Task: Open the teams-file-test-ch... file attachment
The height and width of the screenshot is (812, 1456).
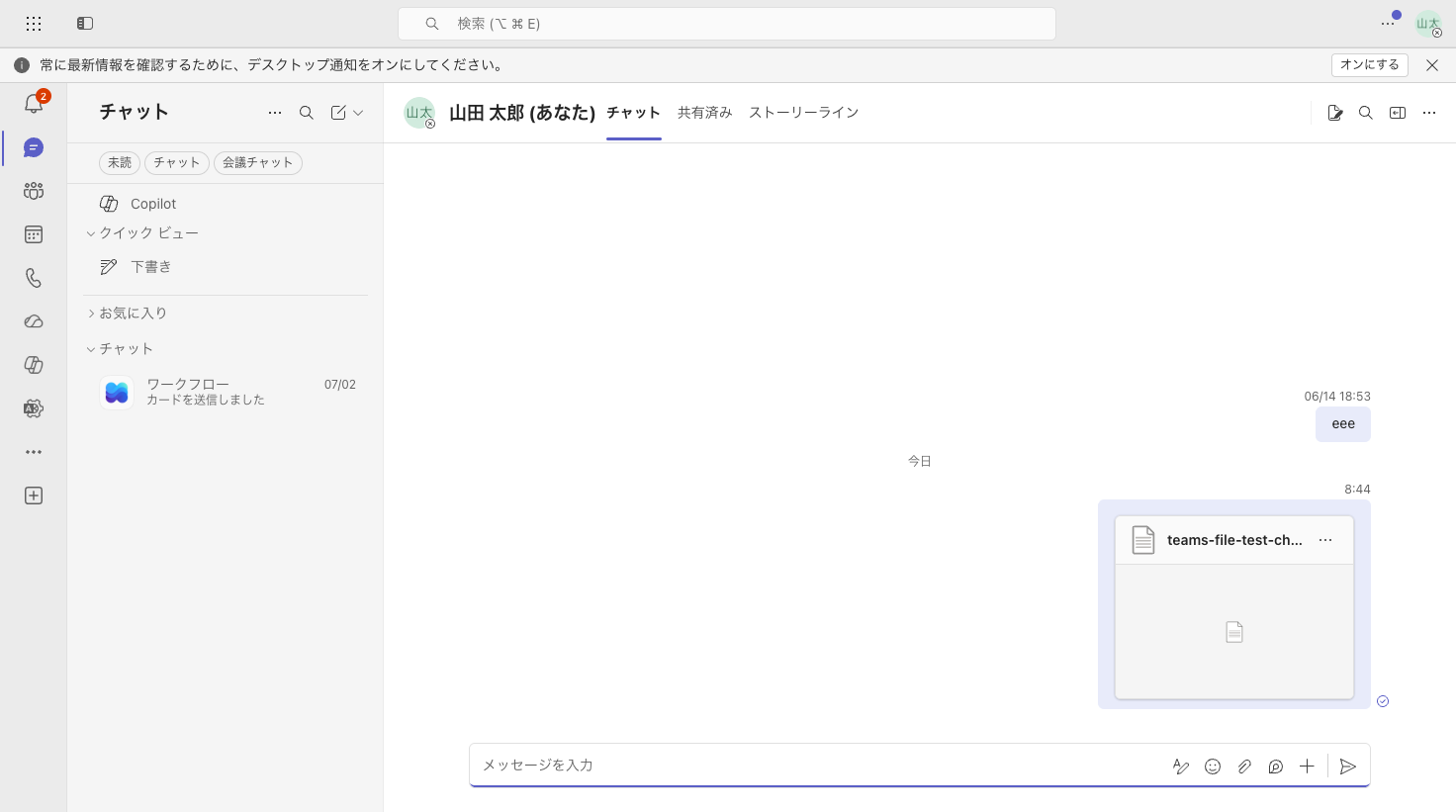Action: point(1234,540)
